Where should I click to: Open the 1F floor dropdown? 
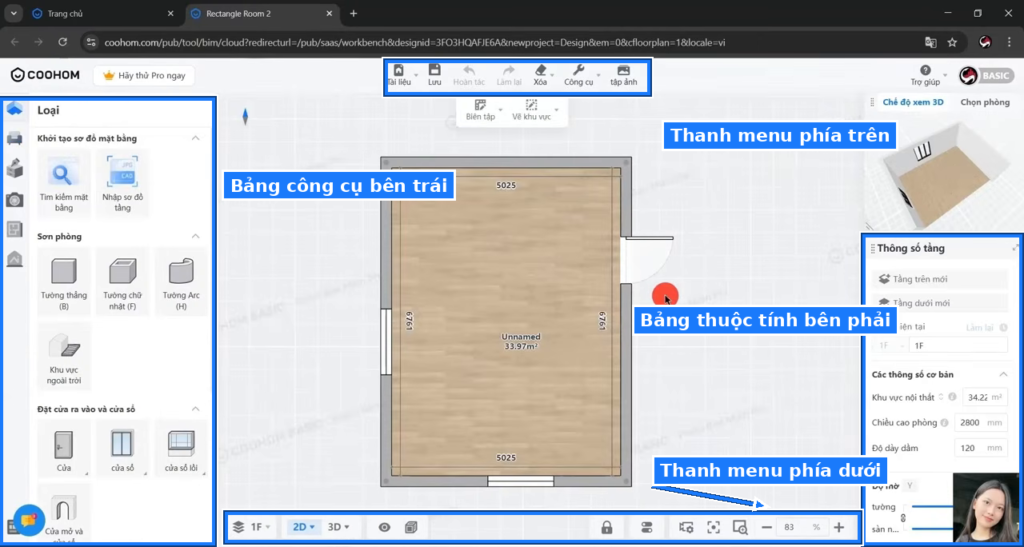tap(252, 527)
